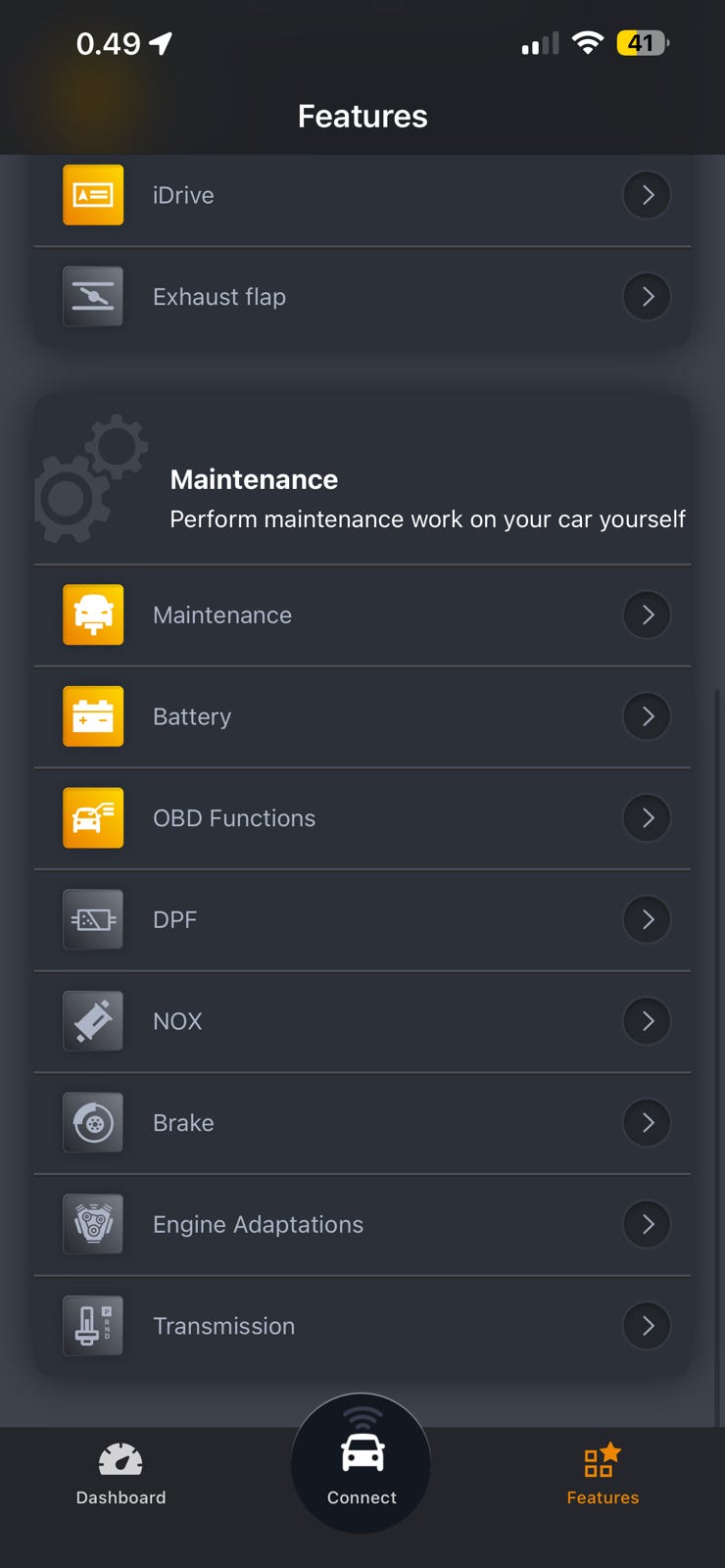Tap the yellow Maintenance car icon
The height and width of the screenshot is (1568, 725).
pos(93,614)
